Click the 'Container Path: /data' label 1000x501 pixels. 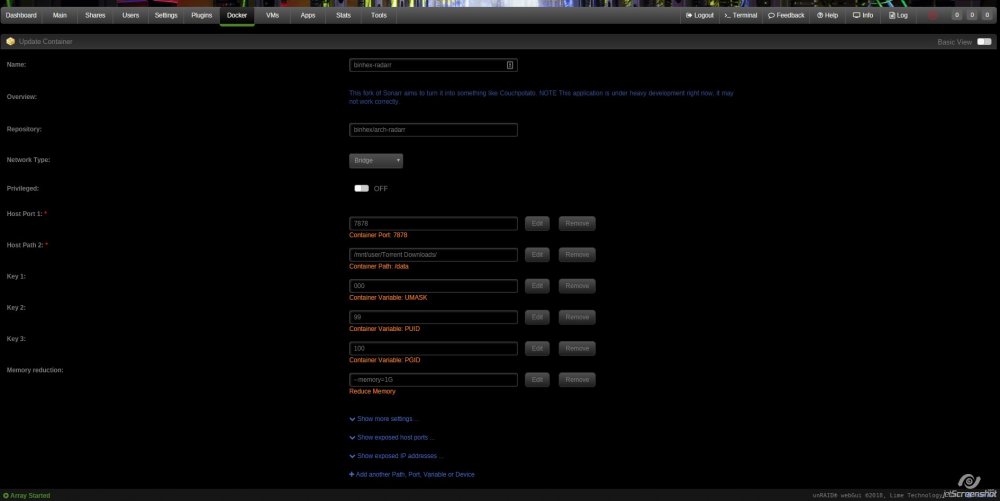(379, 266)
